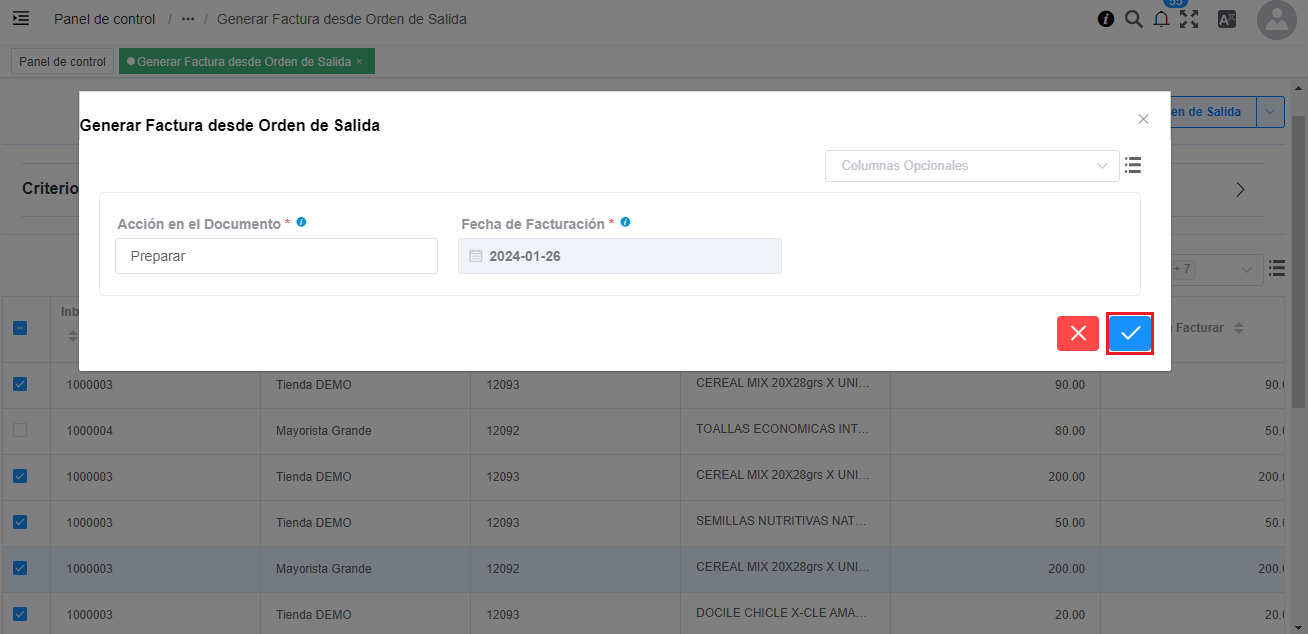Close the Generar Factura dialog

coord(1143,119)
